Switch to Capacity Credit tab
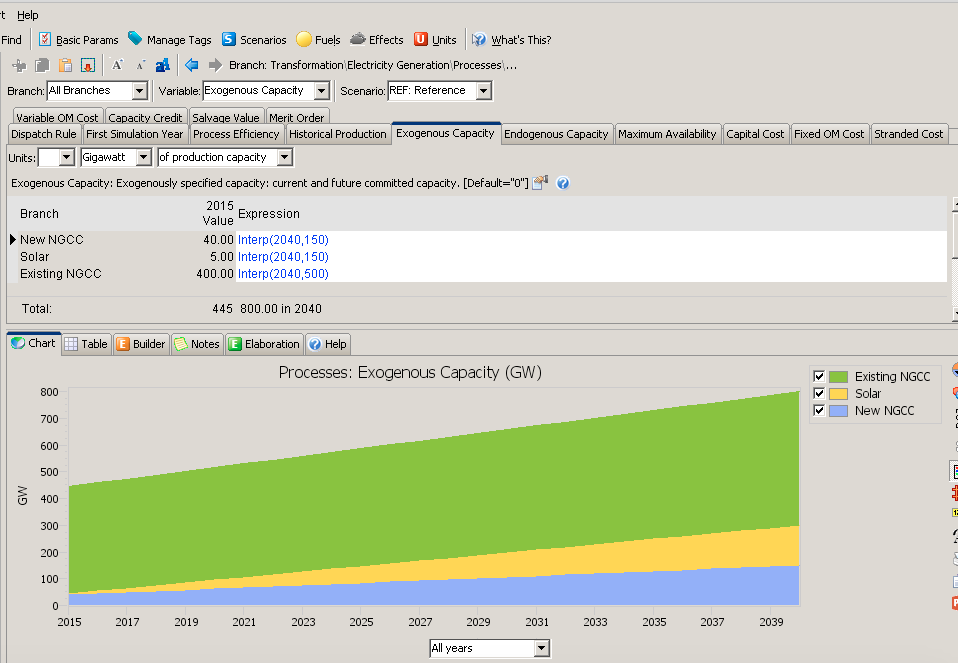 (x=145, y=117)
